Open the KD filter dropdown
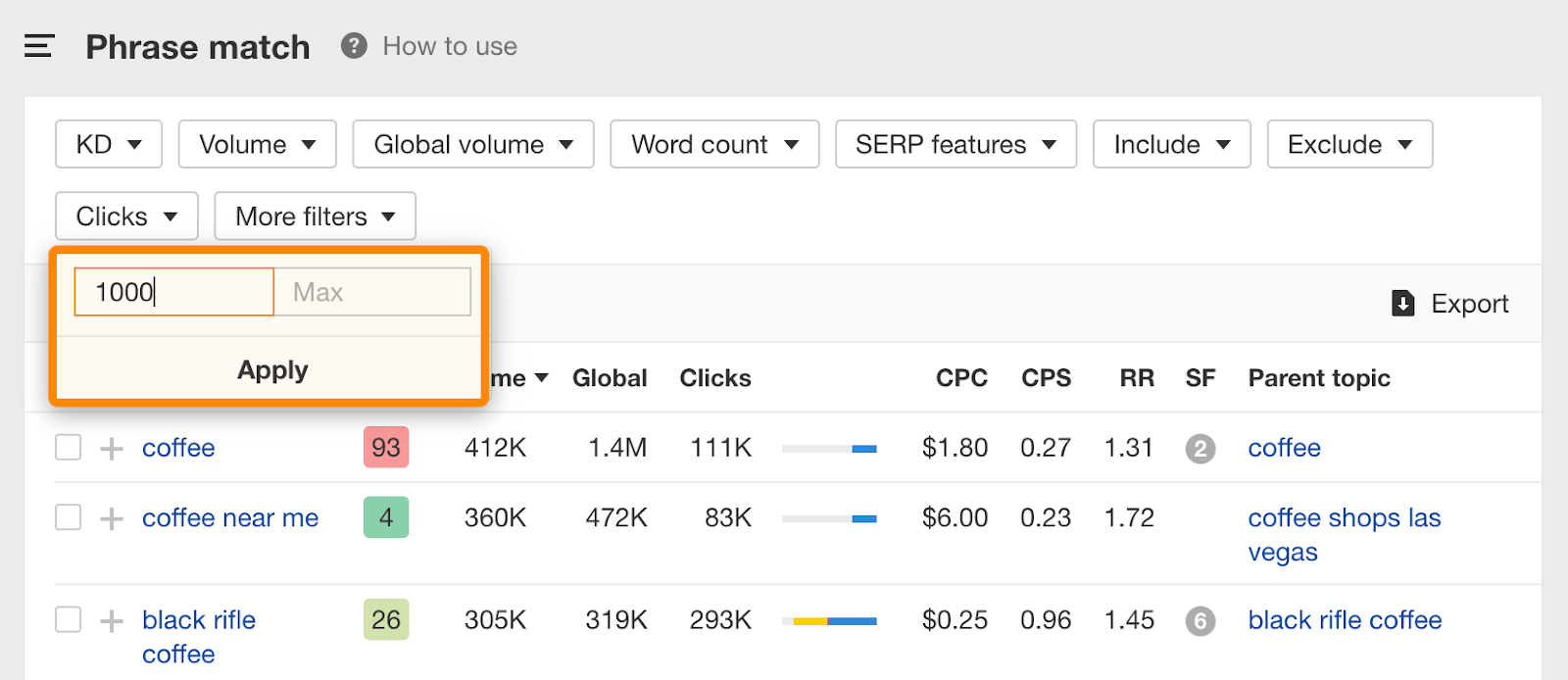Screen dimensions: 1568x680 [x=109, y=145]
